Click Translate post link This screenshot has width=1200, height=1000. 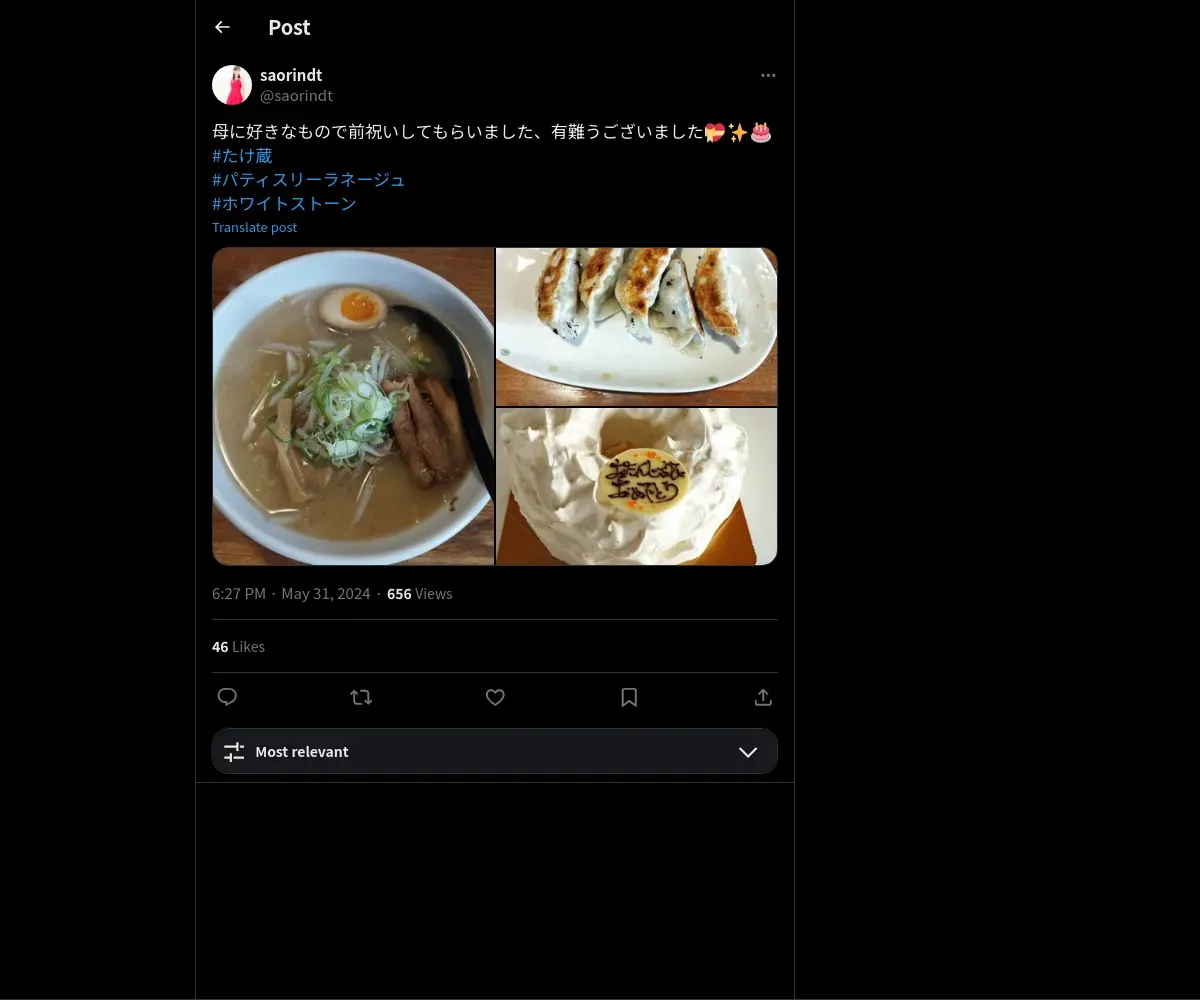coord(254,227)
